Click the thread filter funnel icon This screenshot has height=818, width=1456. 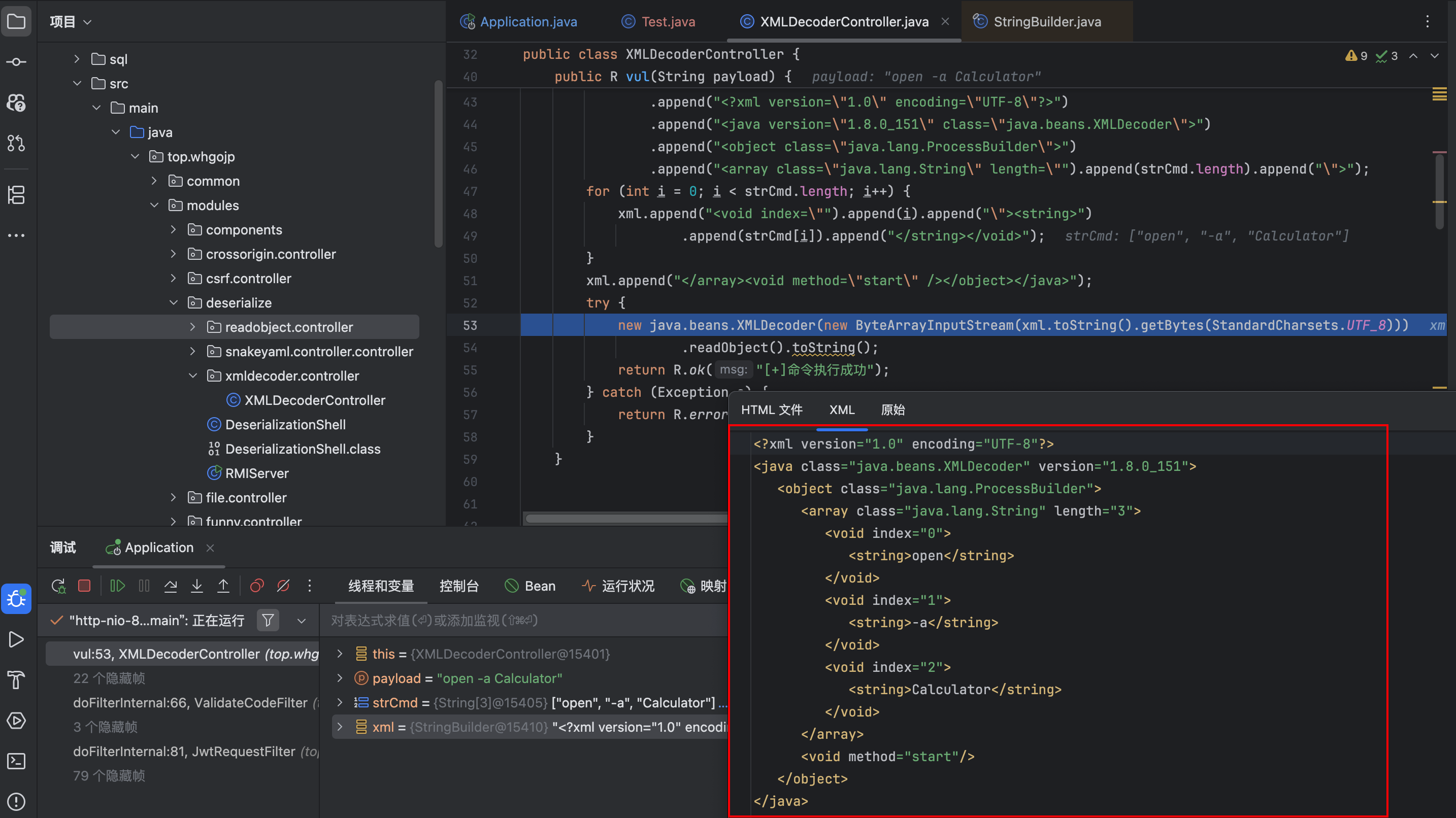(268, 620)
